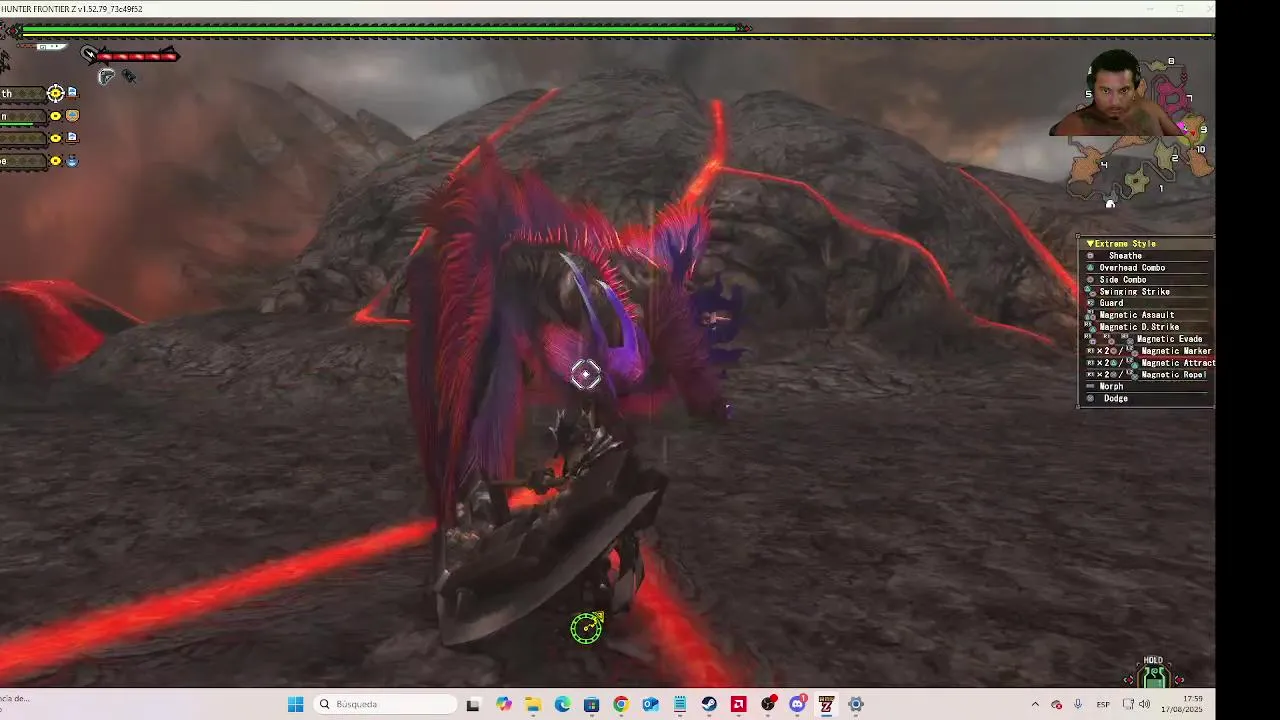Screen dimensions: 1280x720
Task: Click the Swinging Strike entry
Action: [x=1134, y=292]
